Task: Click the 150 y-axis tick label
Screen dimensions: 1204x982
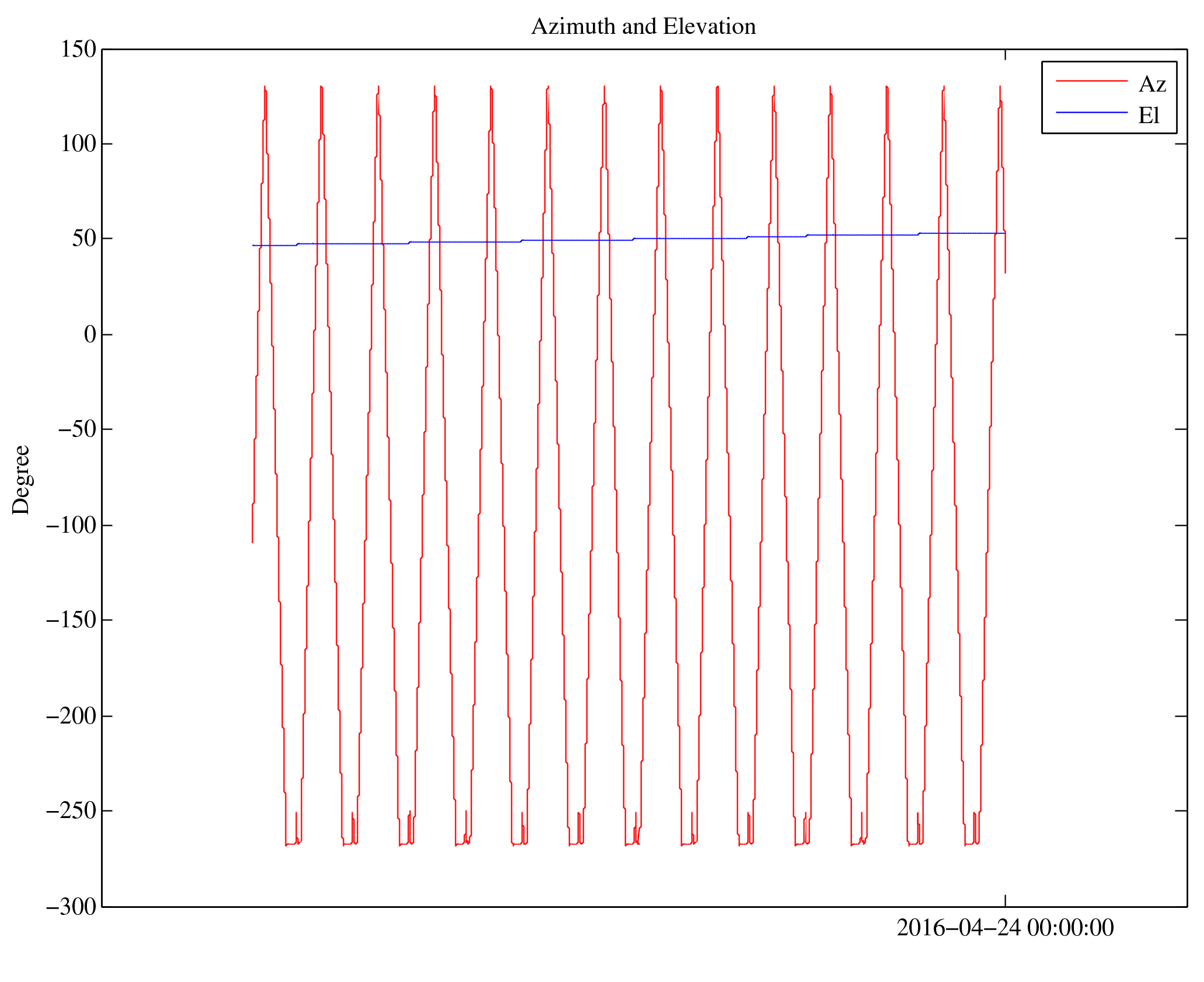Action: [78, 50]
